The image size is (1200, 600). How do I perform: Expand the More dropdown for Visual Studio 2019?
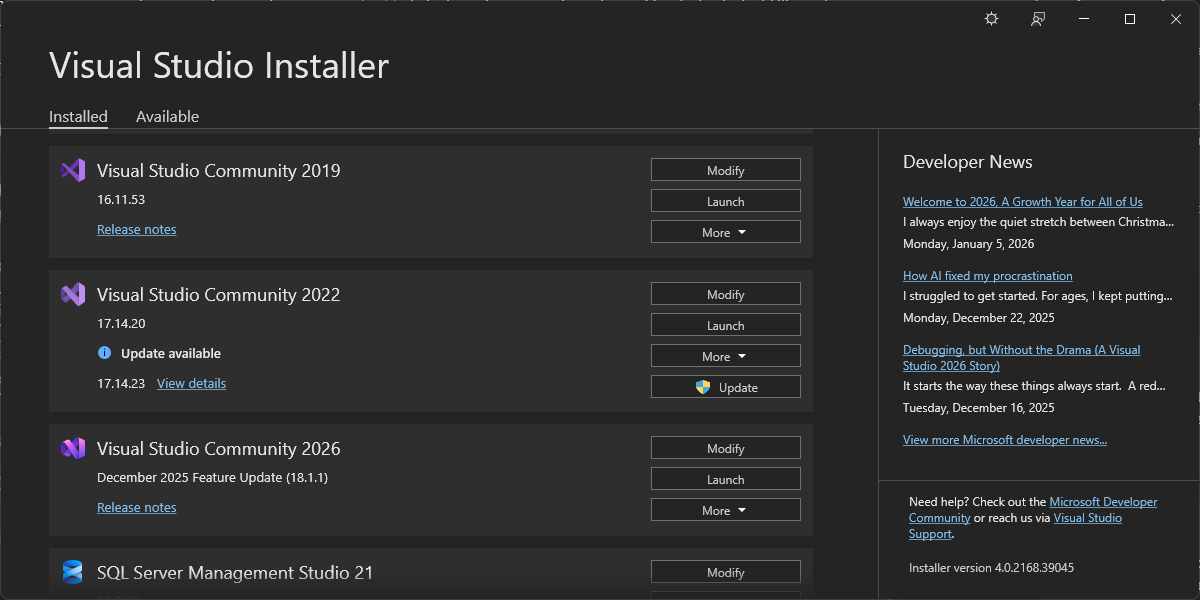pos(725,232)
